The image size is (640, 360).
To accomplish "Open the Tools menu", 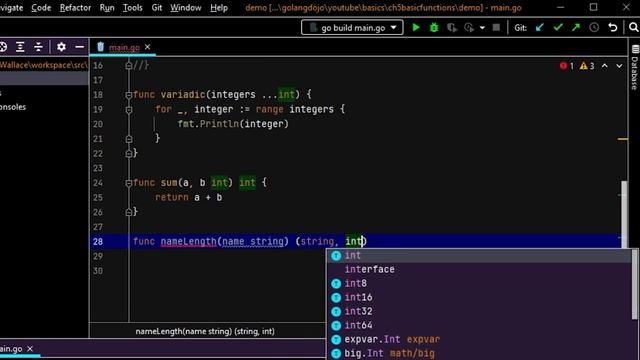I will [x=133, y=8].
